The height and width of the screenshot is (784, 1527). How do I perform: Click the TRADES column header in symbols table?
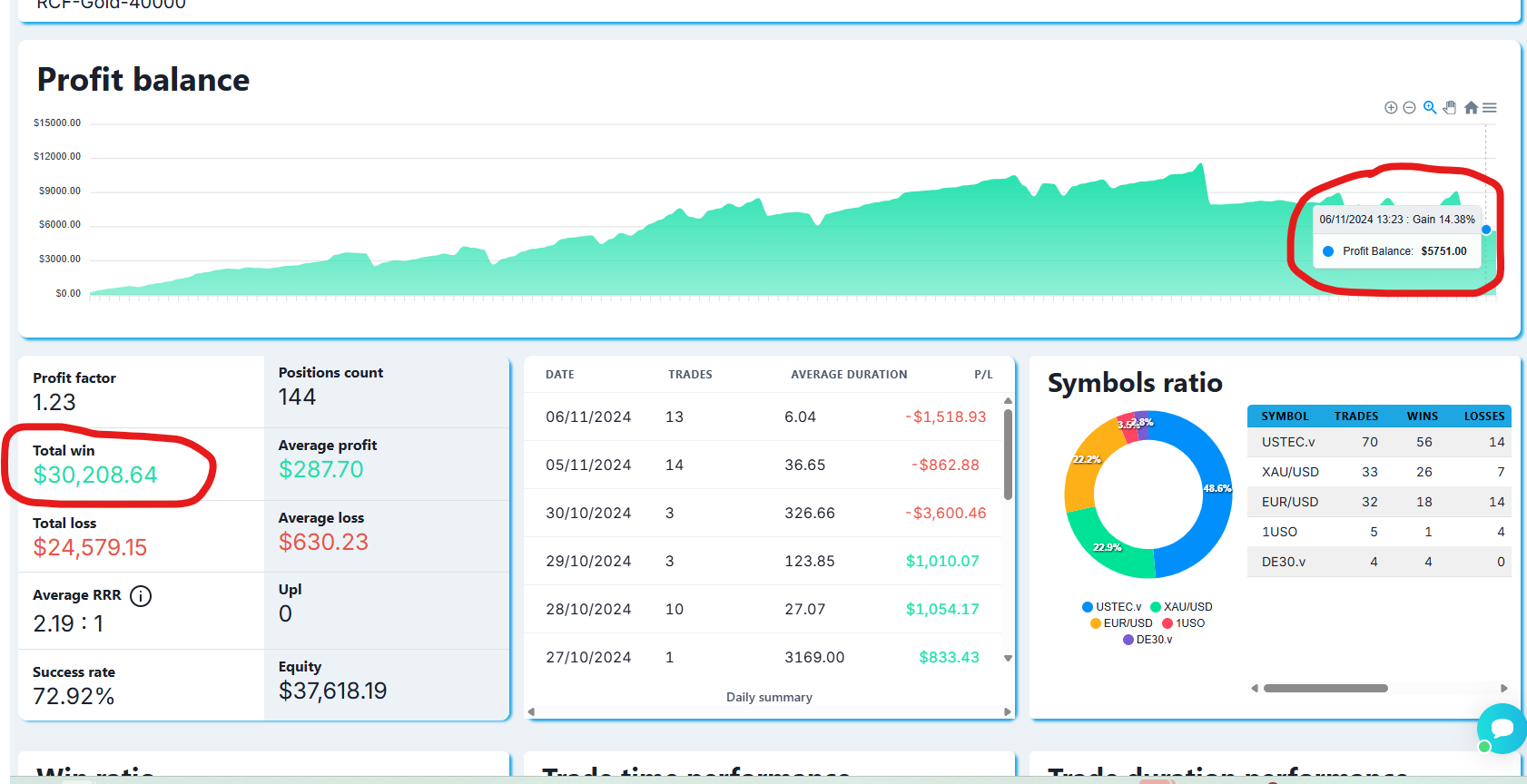coord(1355,416)
